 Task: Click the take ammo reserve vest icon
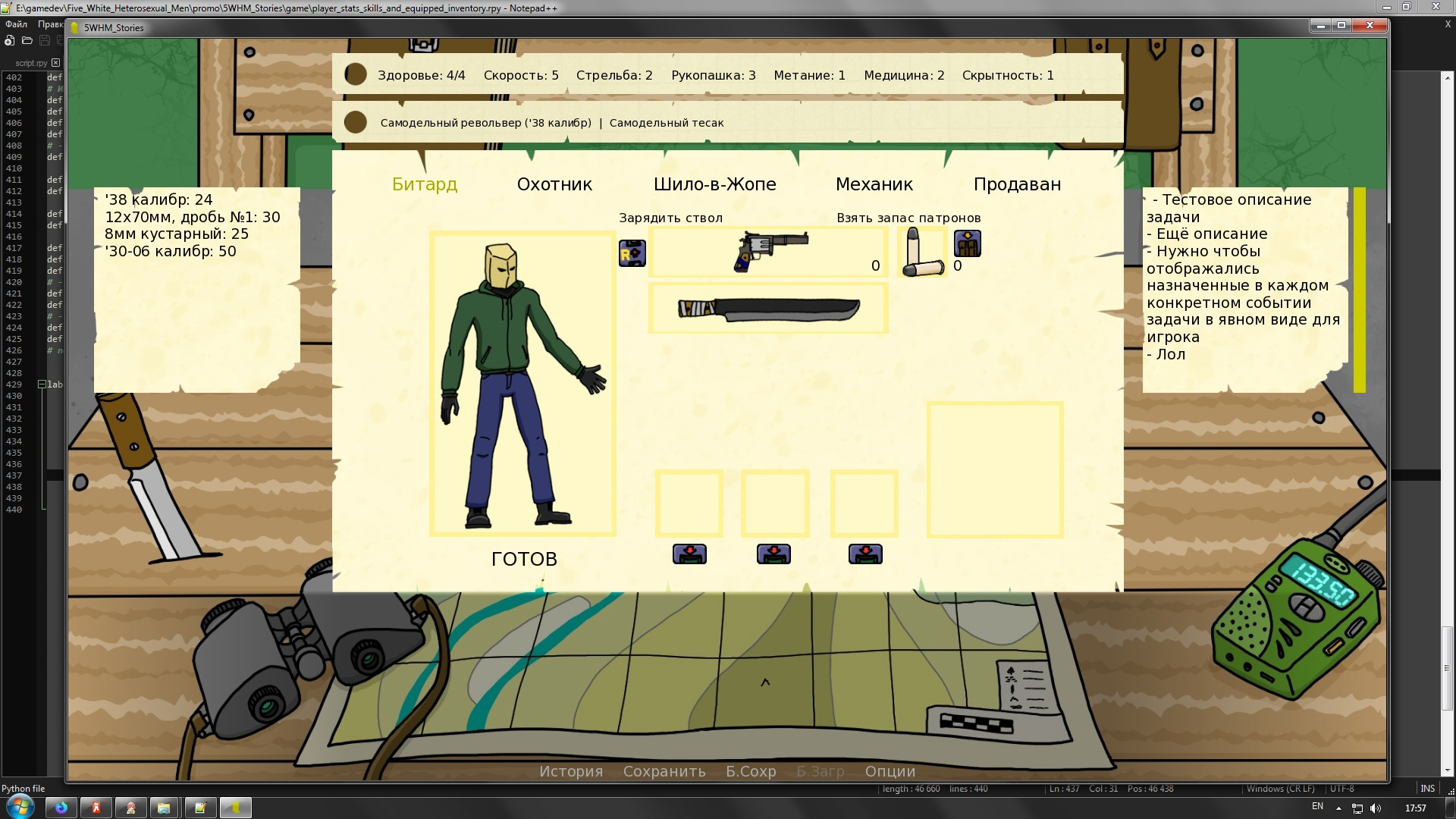tap(967, 243)
